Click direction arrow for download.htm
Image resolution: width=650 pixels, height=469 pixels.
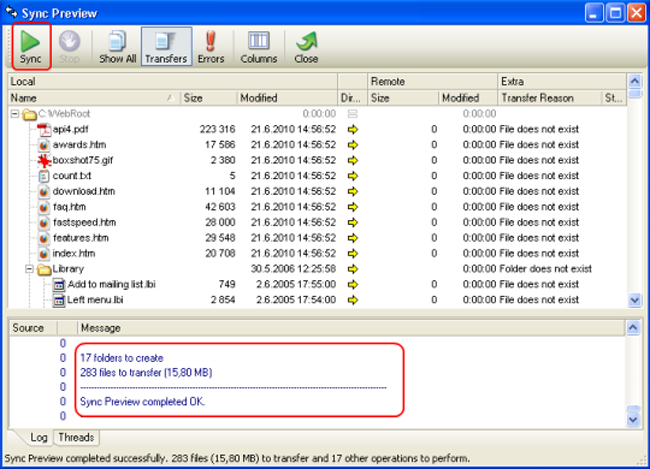353,192
